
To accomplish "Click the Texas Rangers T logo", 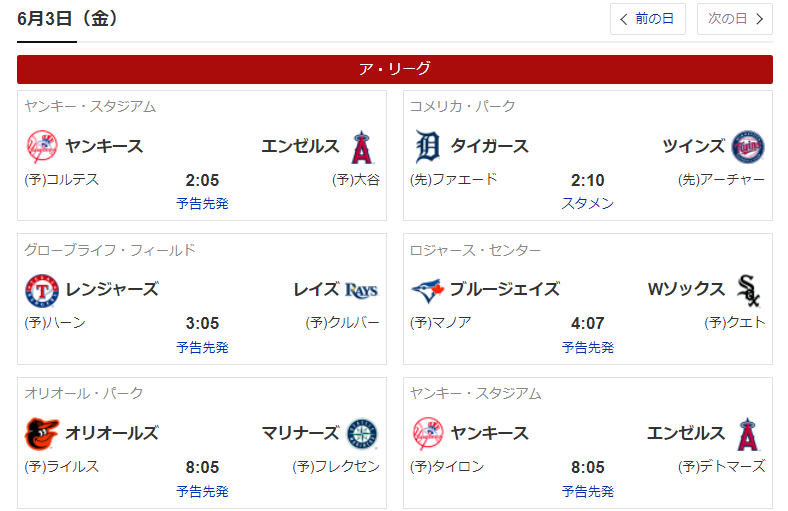I will pyautogui.click(x=42, y=290).
